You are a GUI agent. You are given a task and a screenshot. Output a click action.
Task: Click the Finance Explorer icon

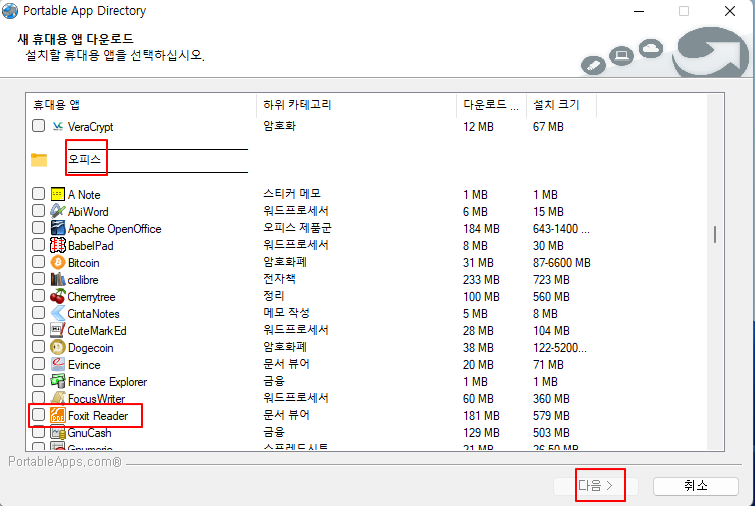(58, 381)
